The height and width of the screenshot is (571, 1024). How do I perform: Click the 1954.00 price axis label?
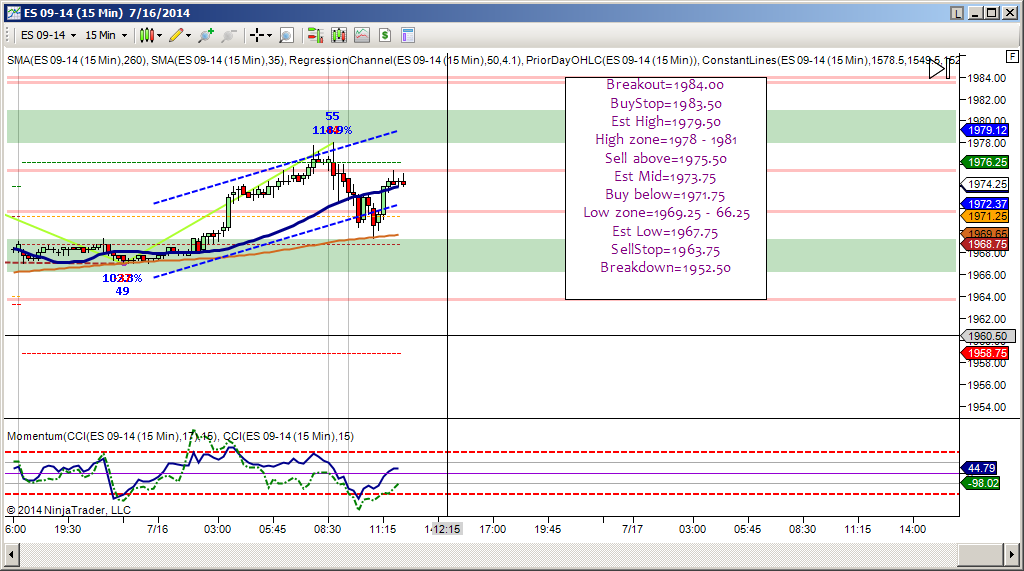pyautogui.click(x=987, y=407)
